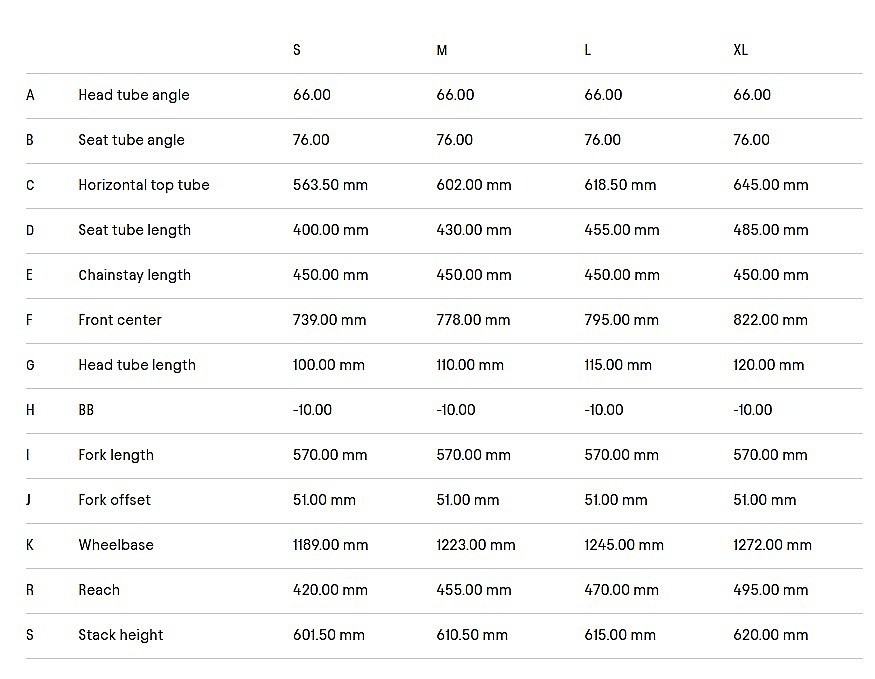Click the S size column header
Viewport: 875px width, 679px height.
[x=296, y=50]
